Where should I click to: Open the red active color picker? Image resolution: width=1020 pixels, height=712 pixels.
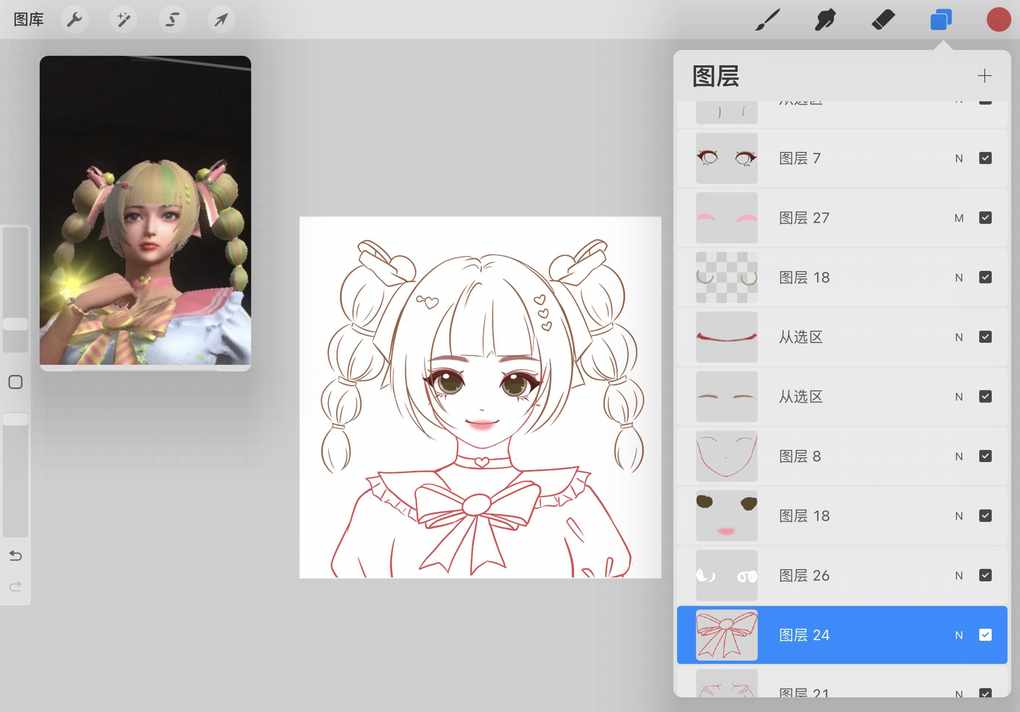(999, 20)
